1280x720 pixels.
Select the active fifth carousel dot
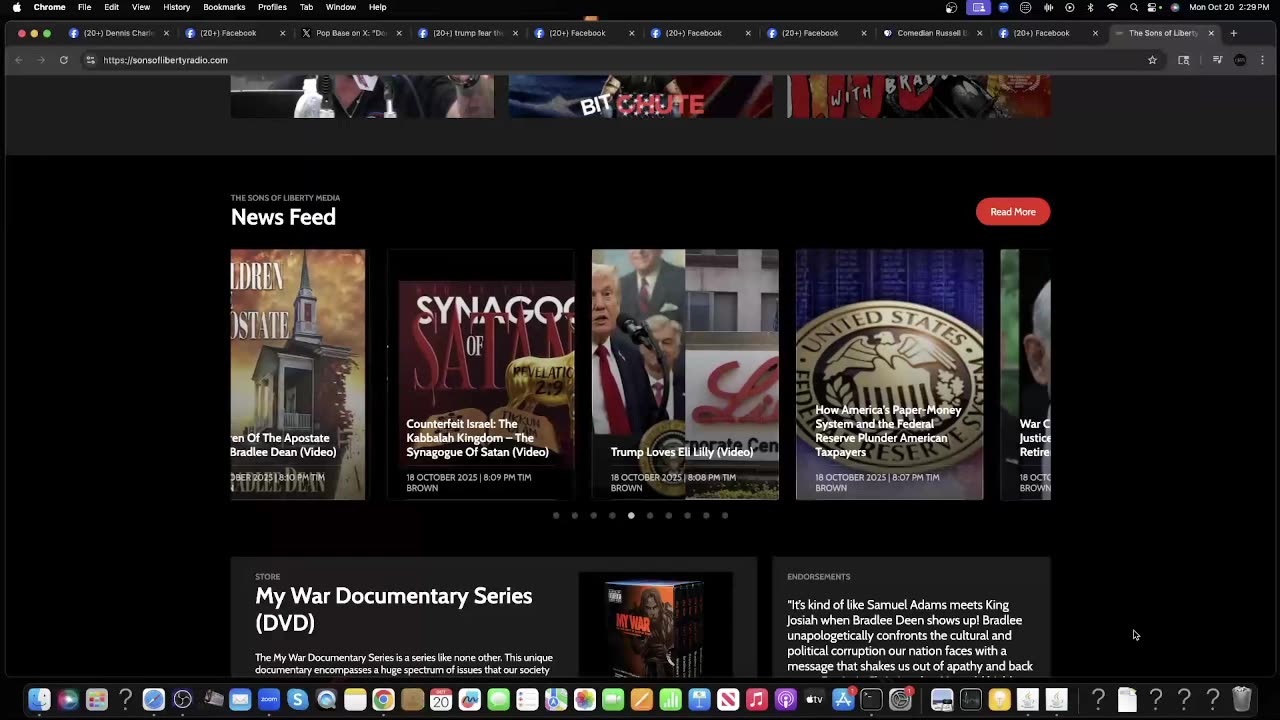[x=631, y=516]
